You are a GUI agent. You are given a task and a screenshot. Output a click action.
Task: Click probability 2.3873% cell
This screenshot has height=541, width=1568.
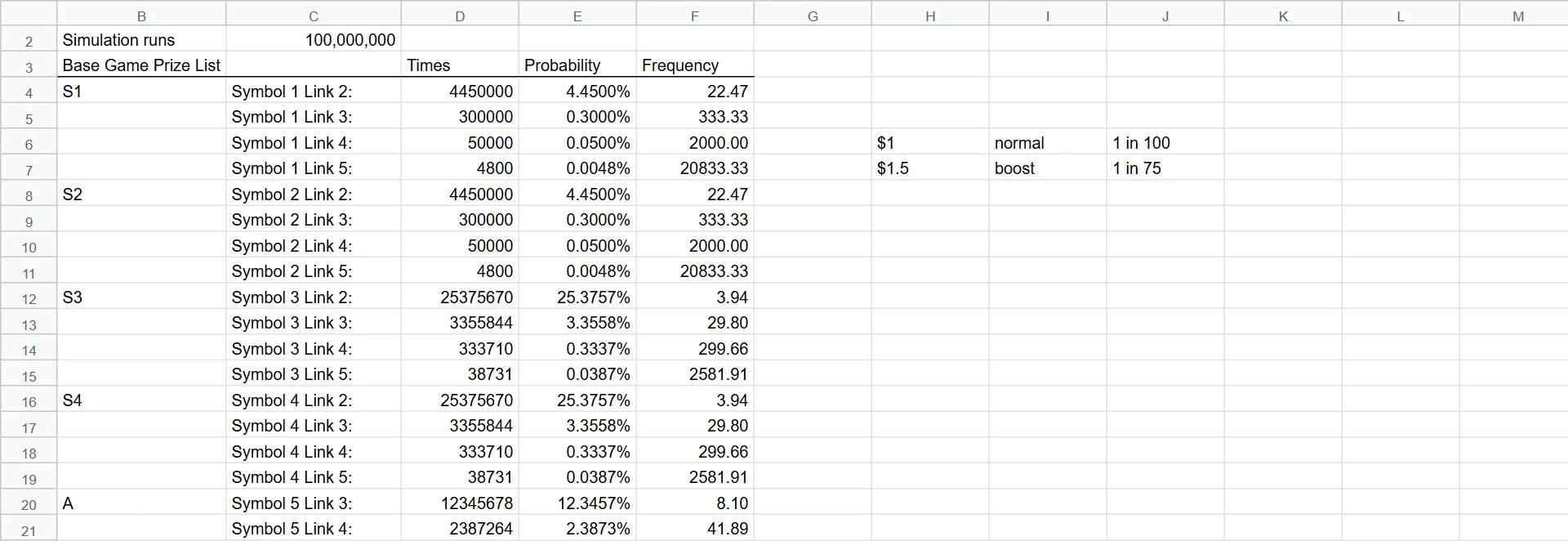pos(577,529)
